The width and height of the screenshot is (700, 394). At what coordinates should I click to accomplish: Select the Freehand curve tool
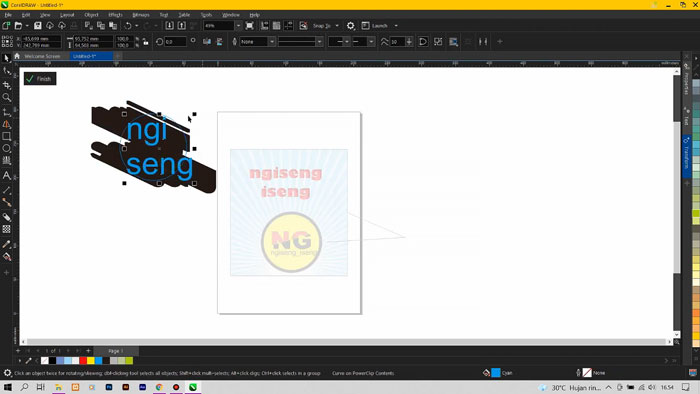click(x=6, y=112)
